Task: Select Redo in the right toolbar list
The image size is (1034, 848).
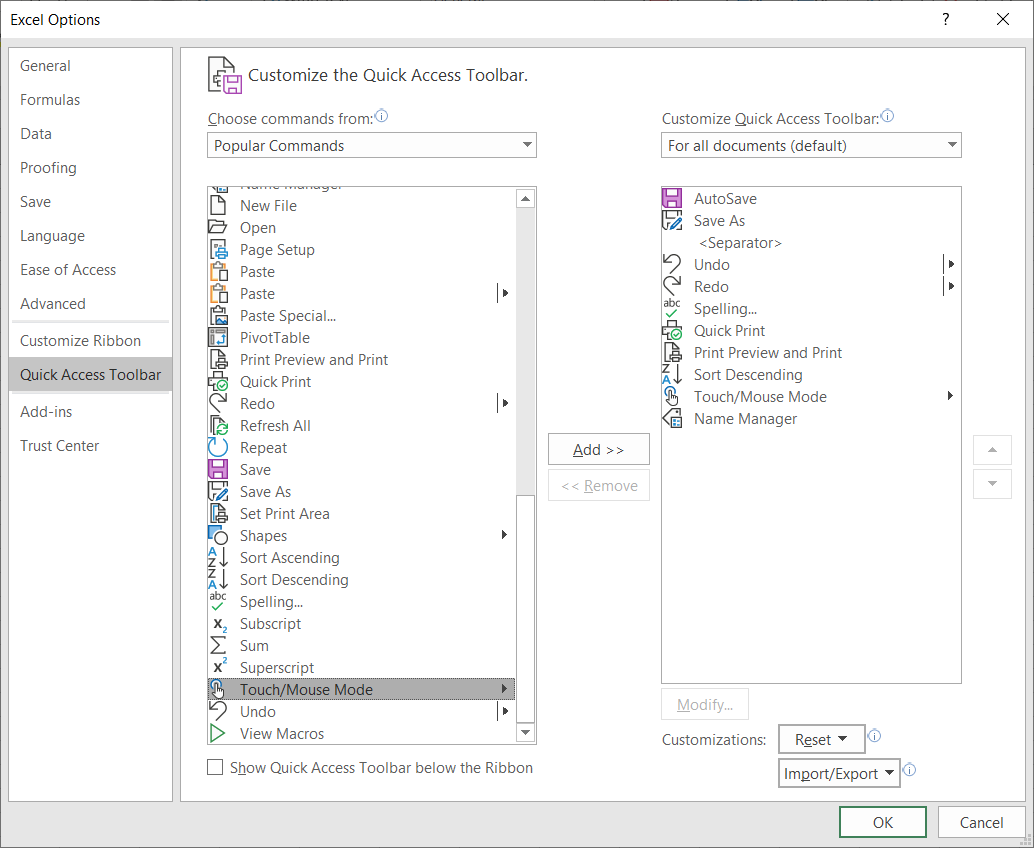Action: pyautogui.click(x=711, y=286)
